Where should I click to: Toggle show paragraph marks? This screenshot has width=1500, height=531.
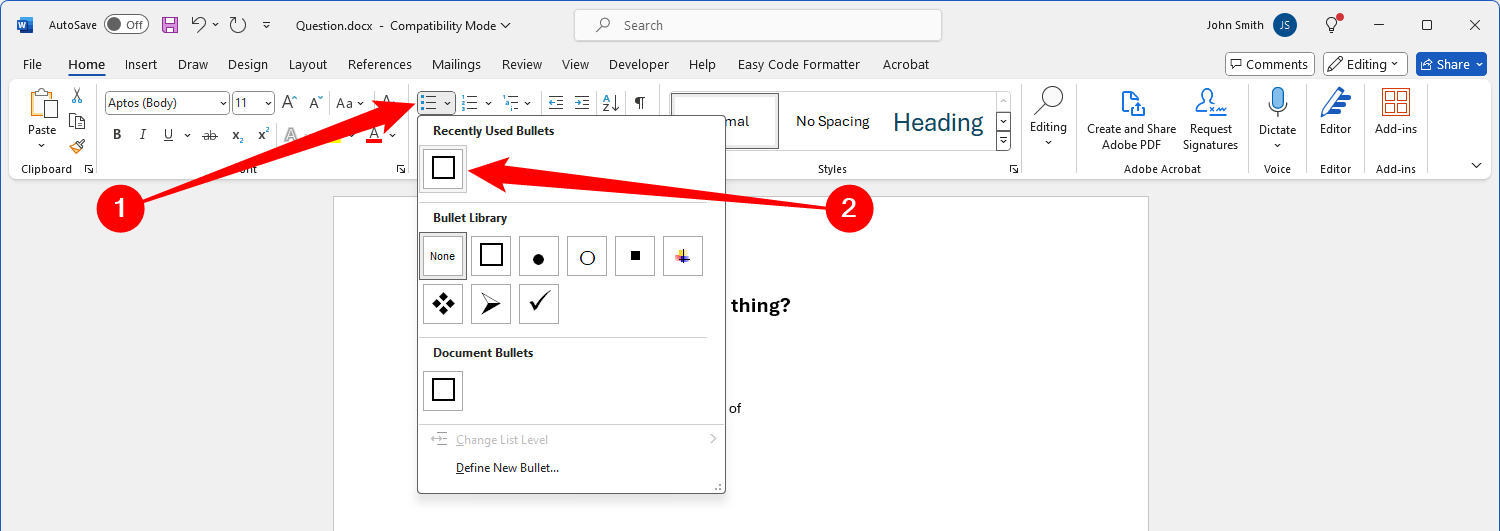click(x=640, y=103)
